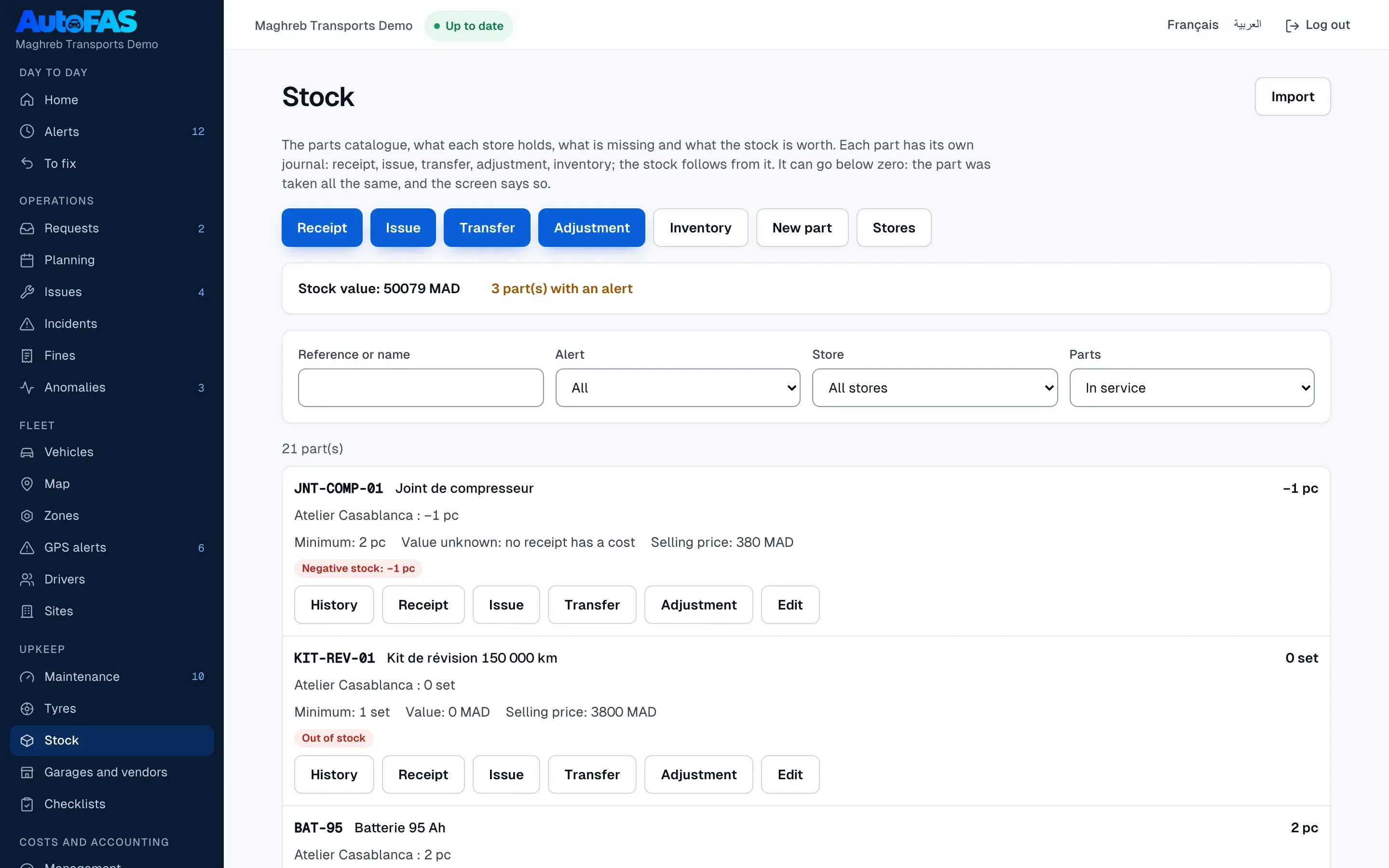This screenshot has width=1389, height=868.
Task: Open the Parts dropdown set to In service
Action: (x=1192, y=388)
